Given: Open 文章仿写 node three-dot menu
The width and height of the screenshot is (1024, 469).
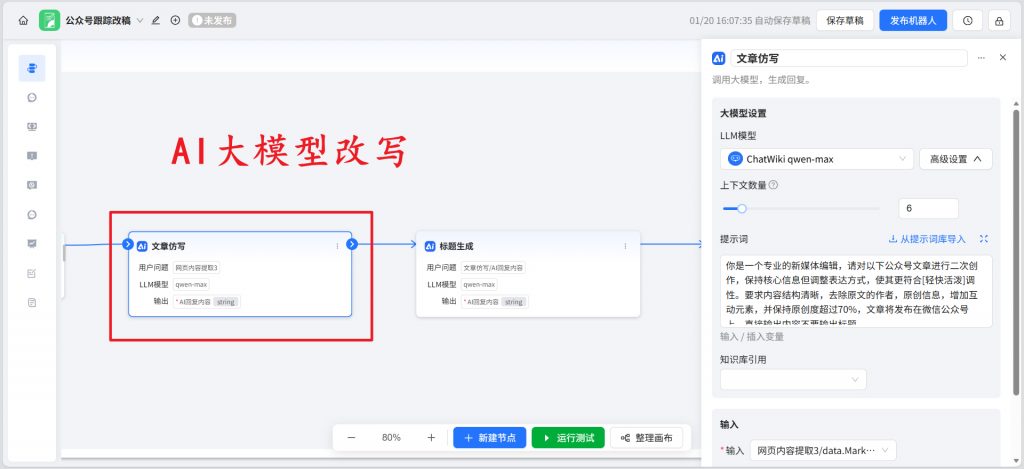Looking at the screenshot, I should 337,246.
